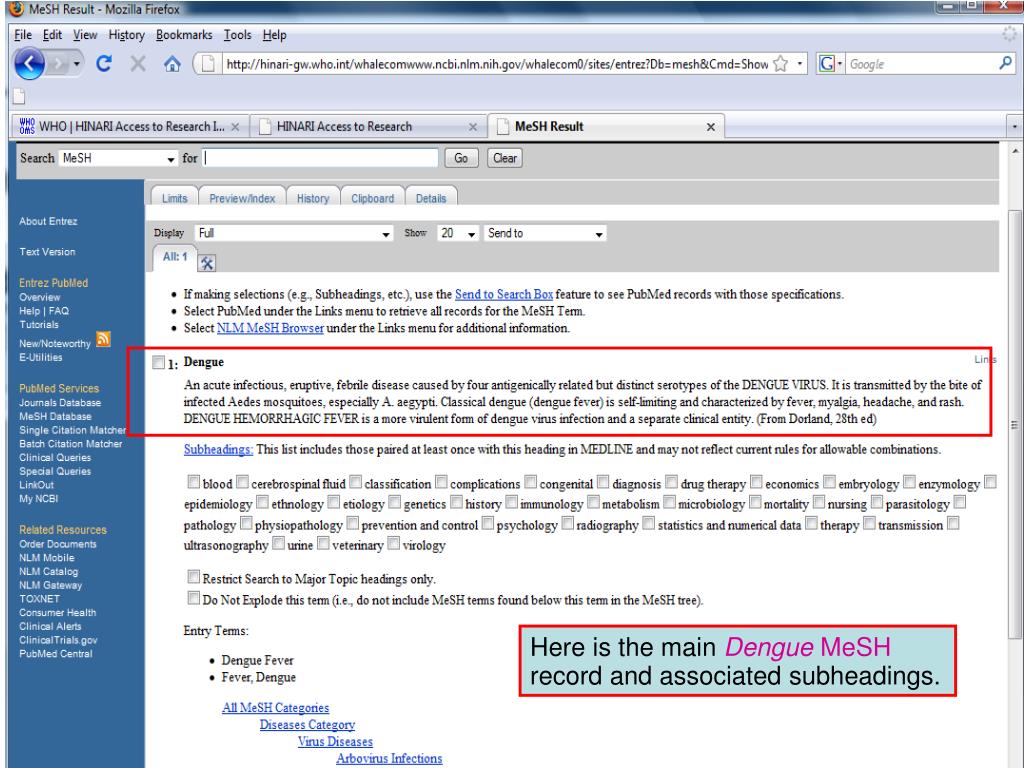Viewport: 1024px width, 768px height.
Task: Click the Go search button
Action: [461, 158]
